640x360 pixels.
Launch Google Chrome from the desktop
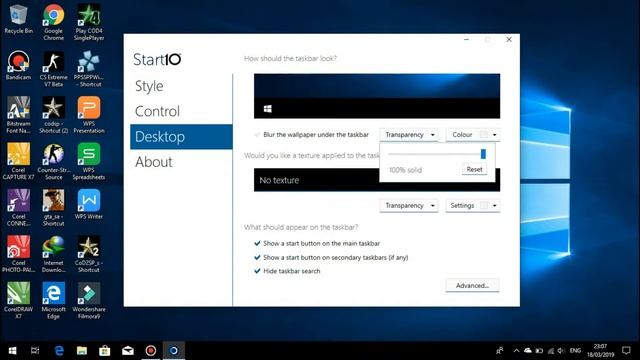pos(53,22)
